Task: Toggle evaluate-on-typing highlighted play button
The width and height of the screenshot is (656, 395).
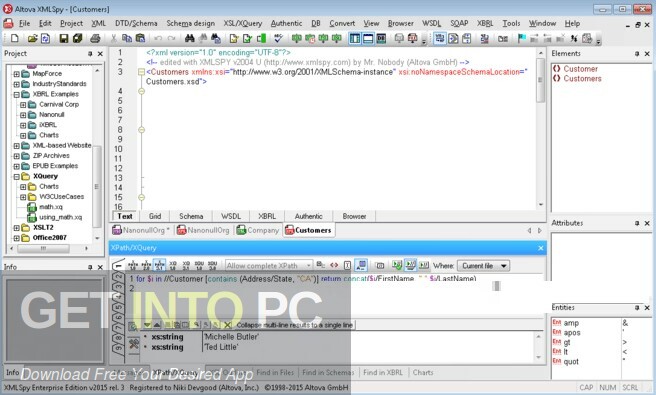Action: 410,265
